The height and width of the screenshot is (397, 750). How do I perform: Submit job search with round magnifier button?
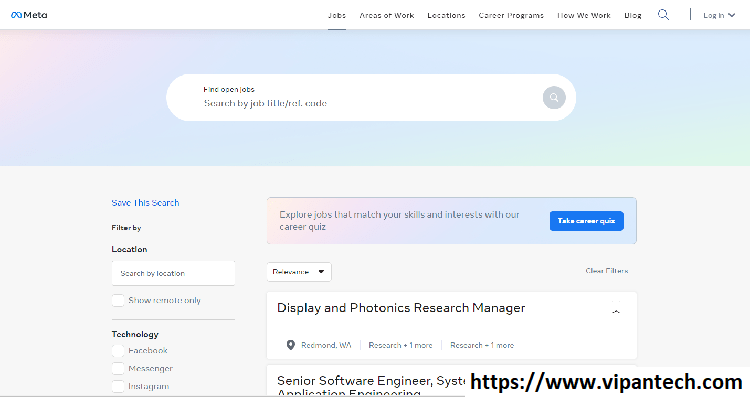tap(554, 98)
